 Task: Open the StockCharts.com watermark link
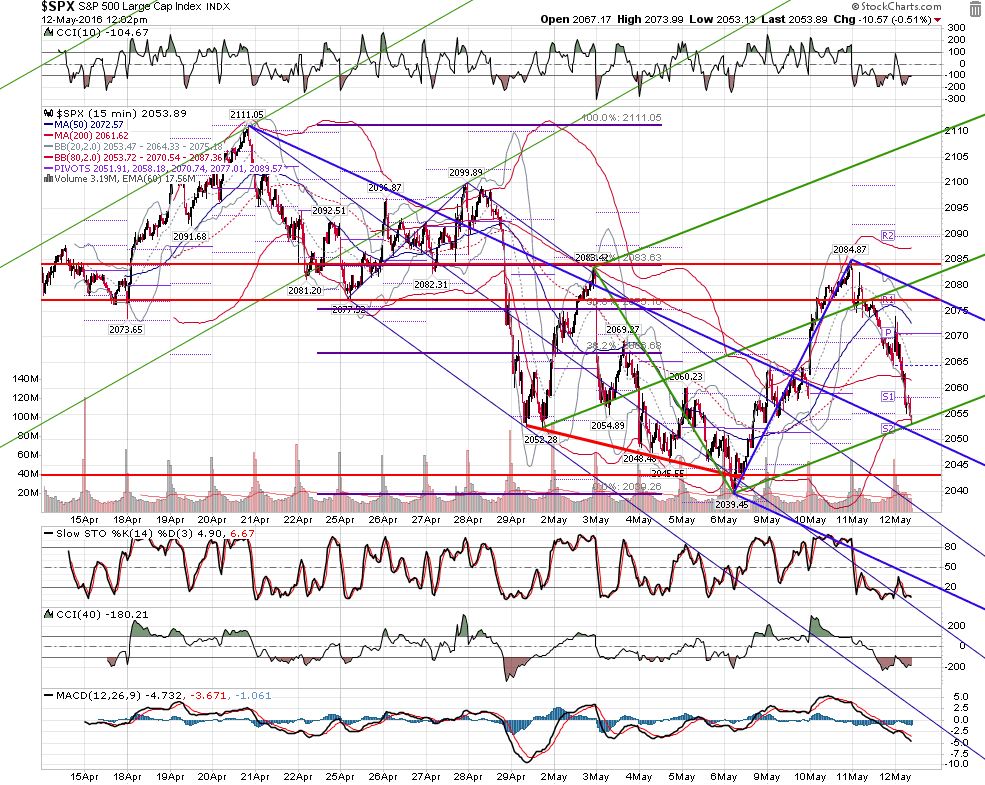pos(896,6)
